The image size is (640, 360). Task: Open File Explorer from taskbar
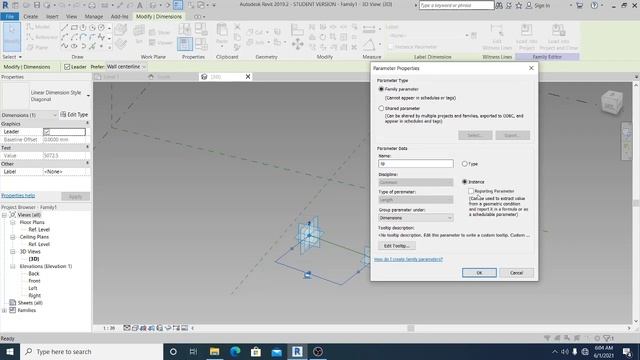(x=214, y=351)
